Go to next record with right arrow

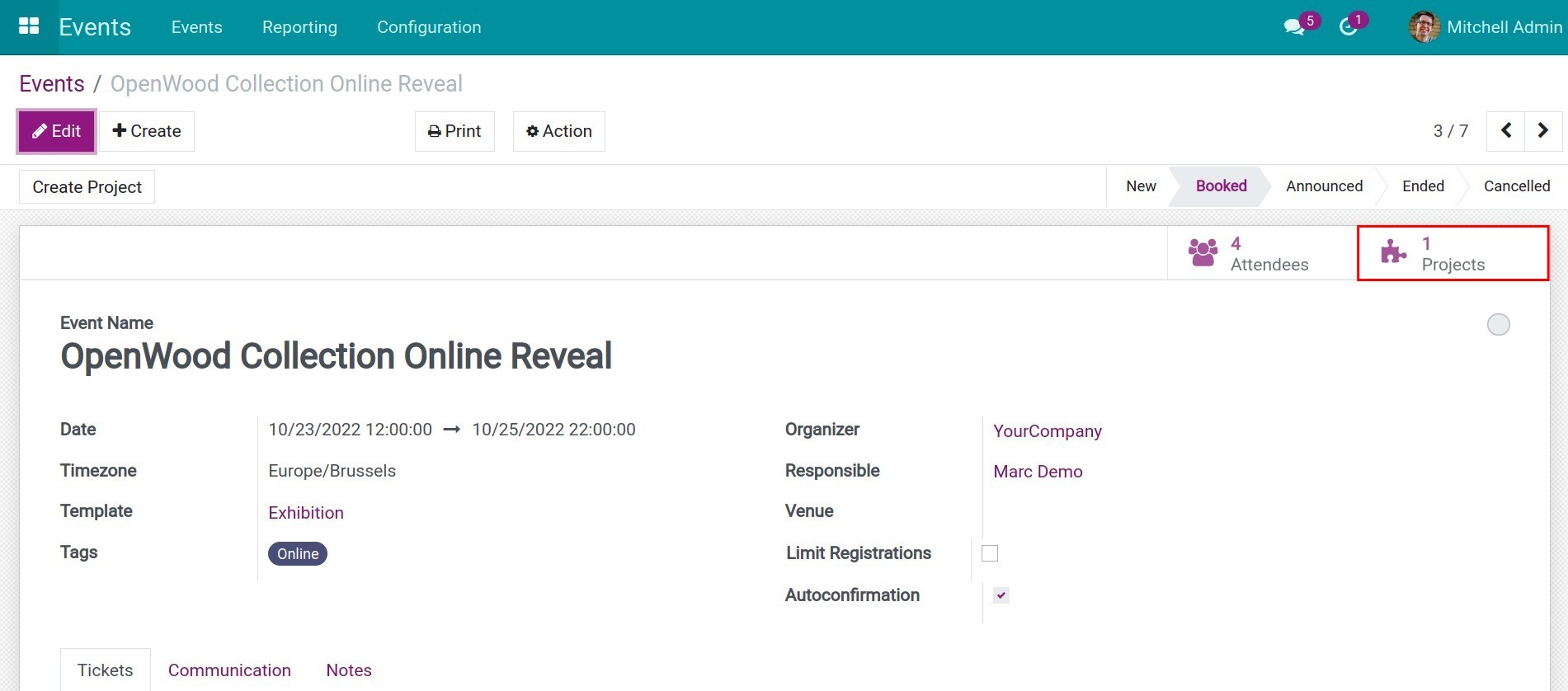(x=1542, y=131)
